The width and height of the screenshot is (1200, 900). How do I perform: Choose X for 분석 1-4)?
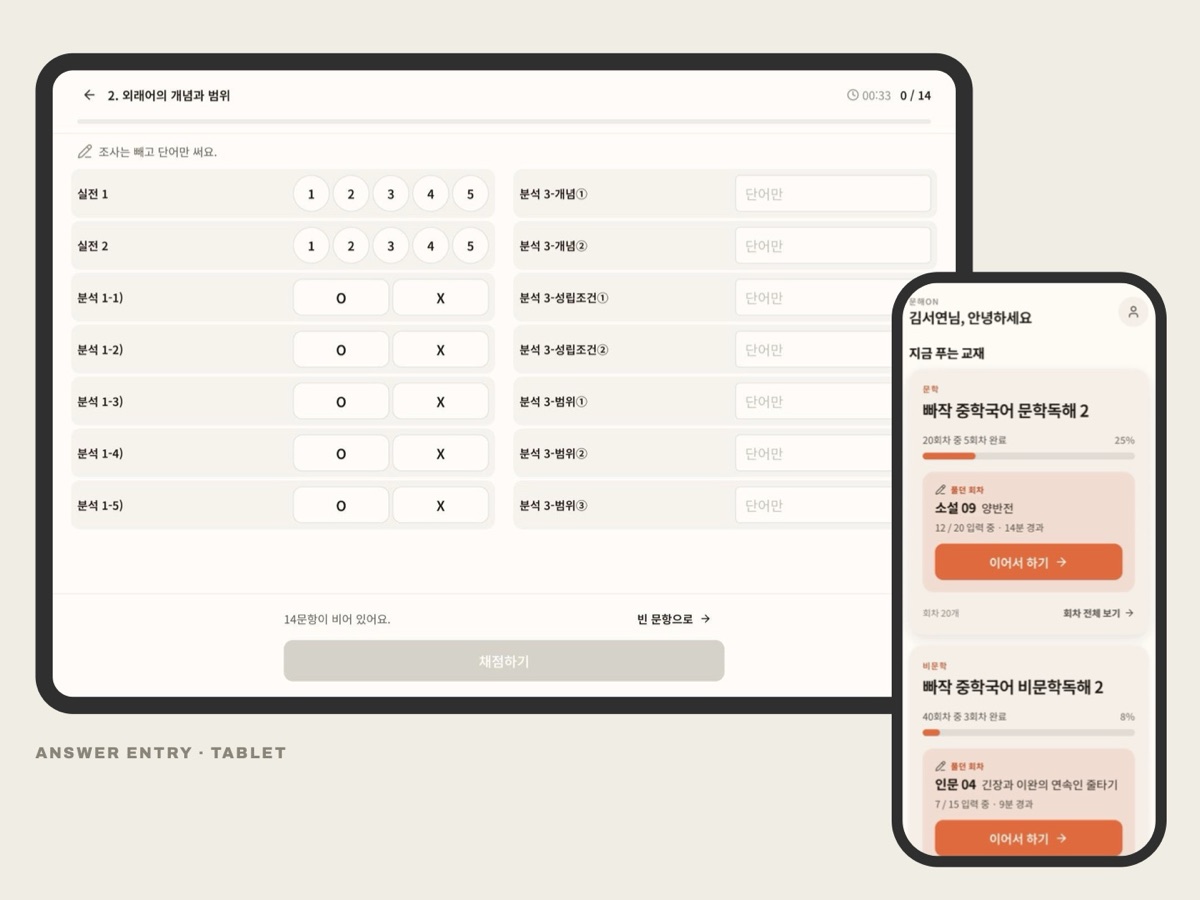click(x=440, y=454)
